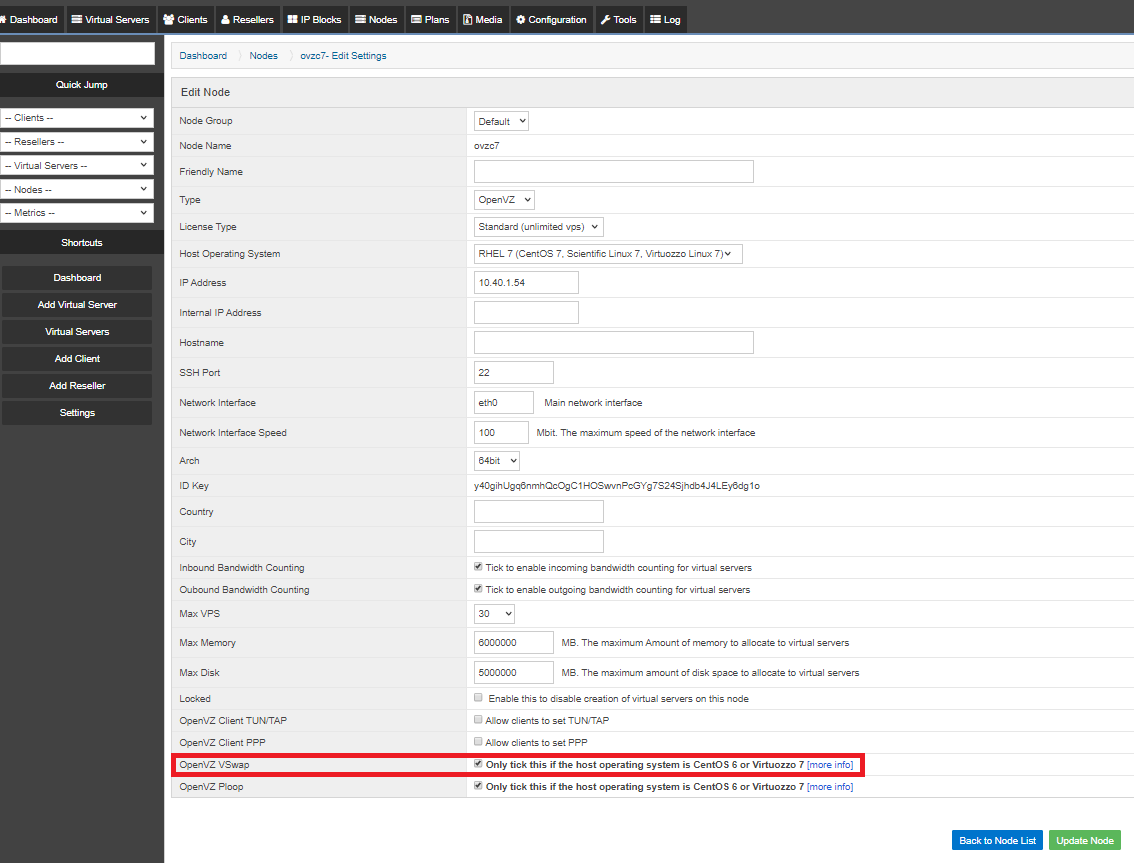Screen dimensions: 1134x863
Task: Toggle the OpenVZ Ploop checkbox
Action: 478,786
